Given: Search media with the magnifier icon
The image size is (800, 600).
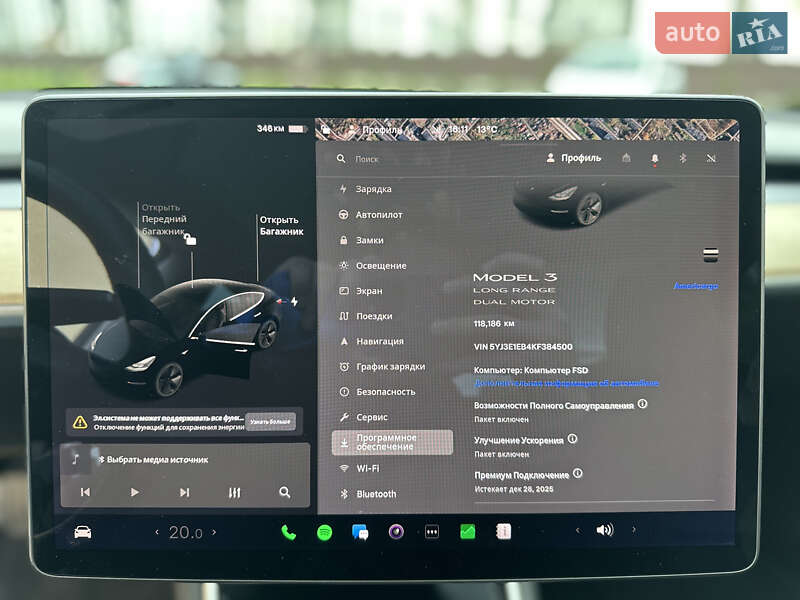Looking at the screenshot, I should pos(285,492).
